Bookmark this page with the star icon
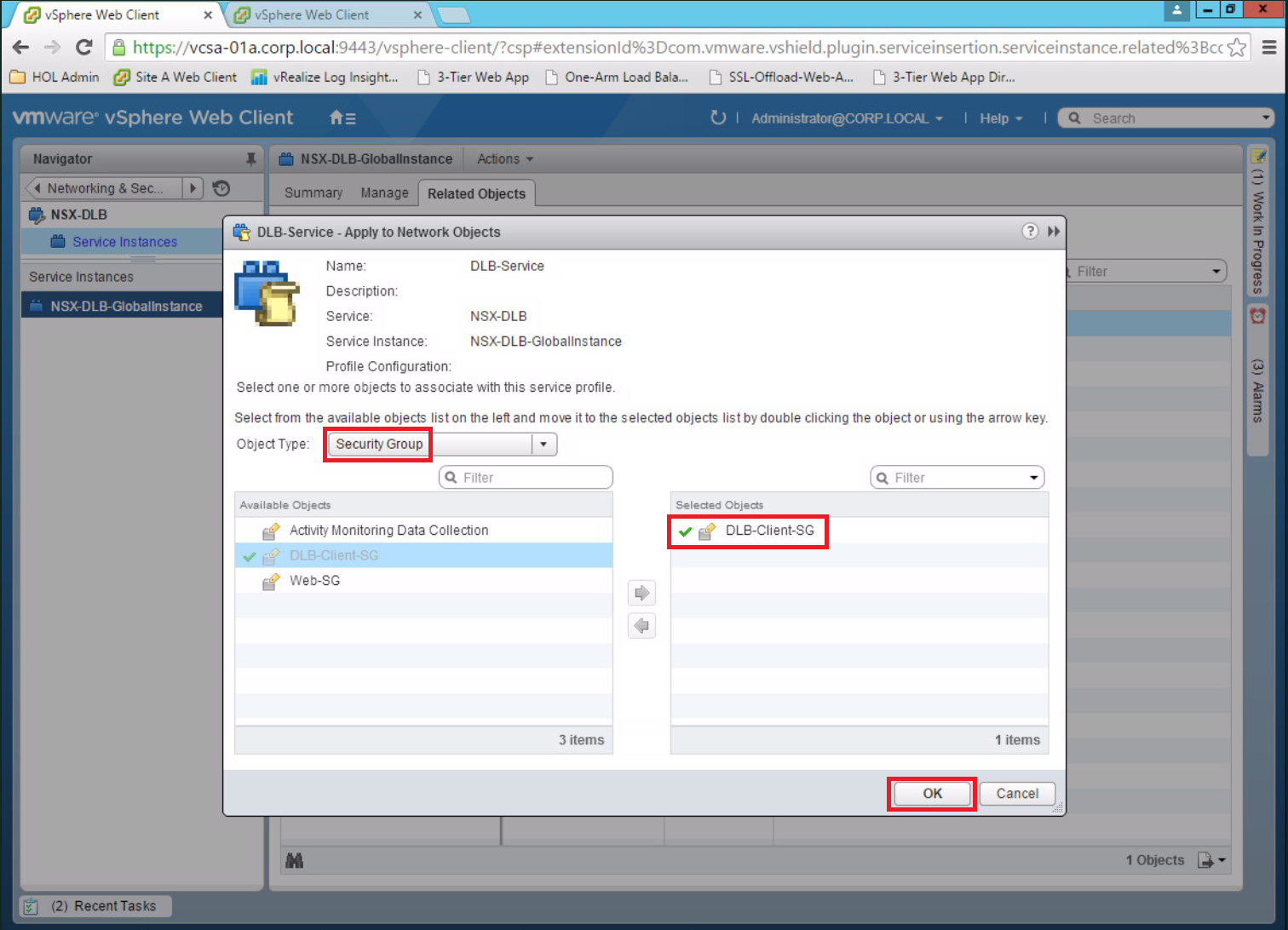The height and width of the screenshot is (930, 1288). tap(1237, 48)
